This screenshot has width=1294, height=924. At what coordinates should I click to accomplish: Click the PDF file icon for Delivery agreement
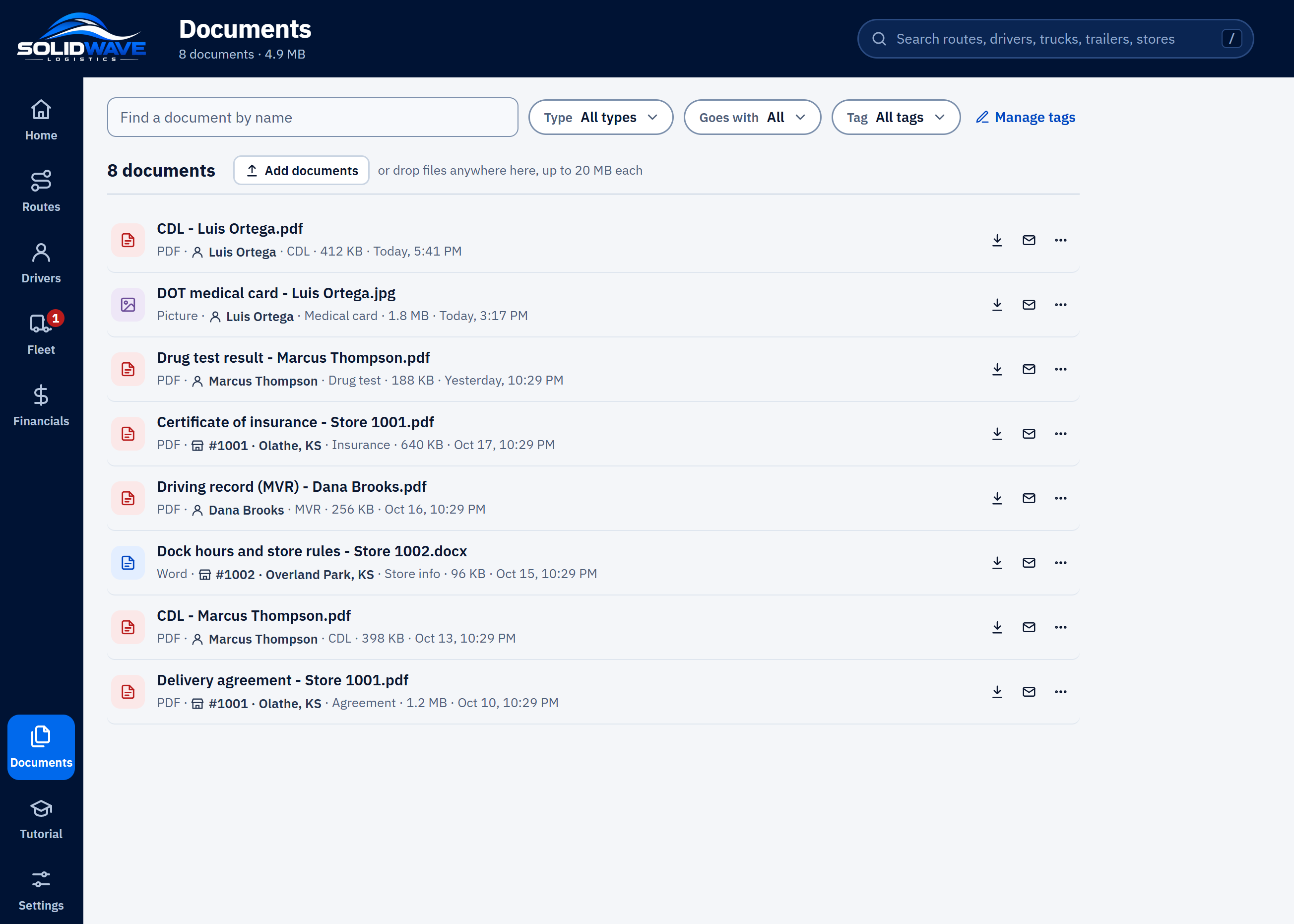pyautogui.click(x=128, y=691)
